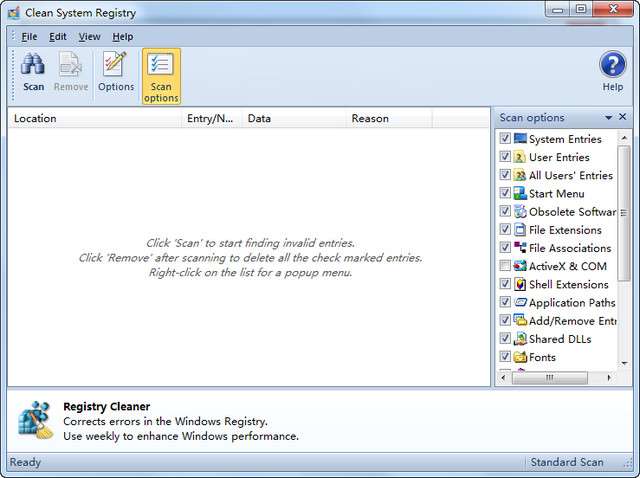Uncheck User Entries checkbox
This screenshot has height=478, width=640.
(505, 157)
